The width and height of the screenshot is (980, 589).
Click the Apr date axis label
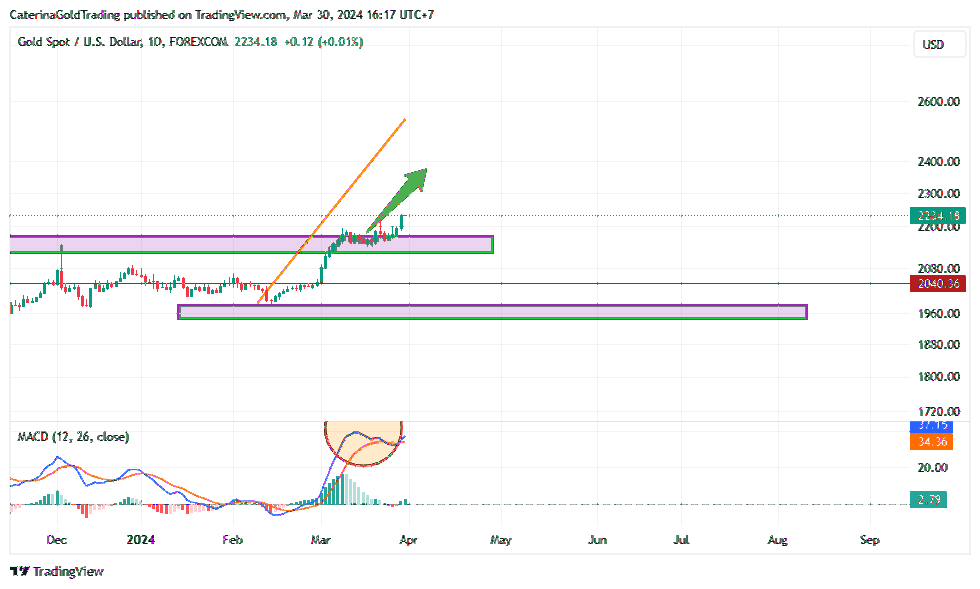tap(408, 540)
